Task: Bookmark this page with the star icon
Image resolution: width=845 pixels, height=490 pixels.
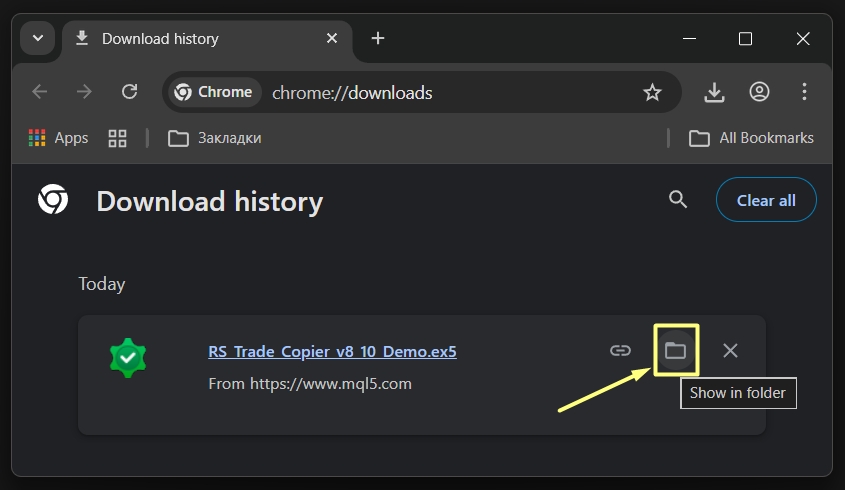Action: [x=652, y=92]
